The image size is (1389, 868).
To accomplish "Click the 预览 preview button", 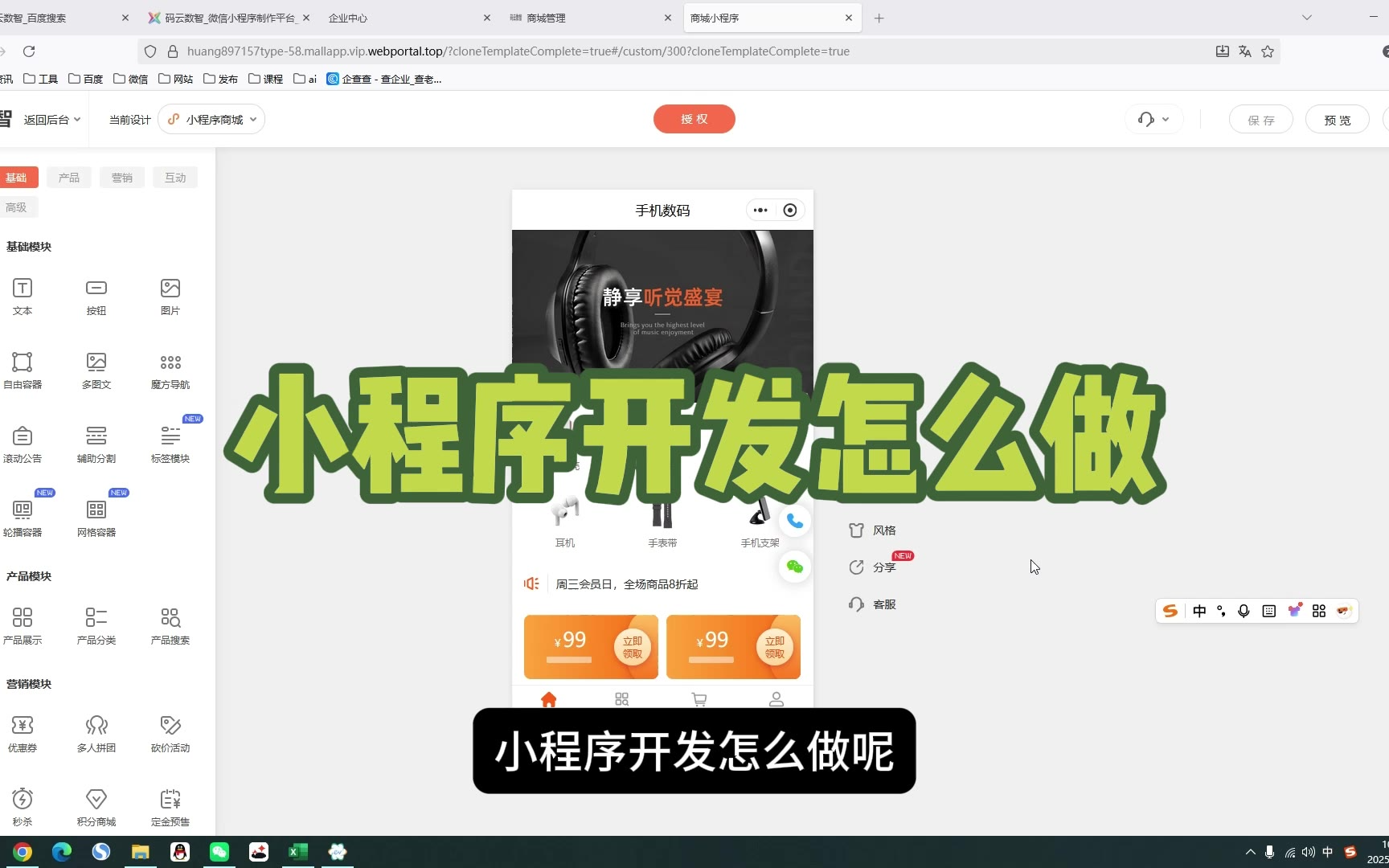I will (x=1338, y=120).
